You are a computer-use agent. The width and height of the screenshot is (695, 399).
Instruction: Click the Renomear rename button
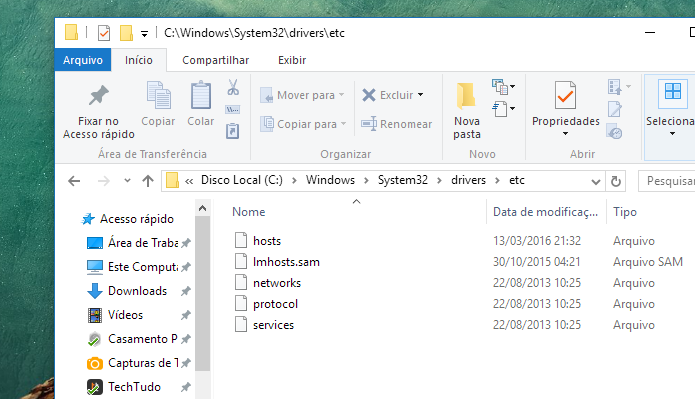tap(396, 124)
